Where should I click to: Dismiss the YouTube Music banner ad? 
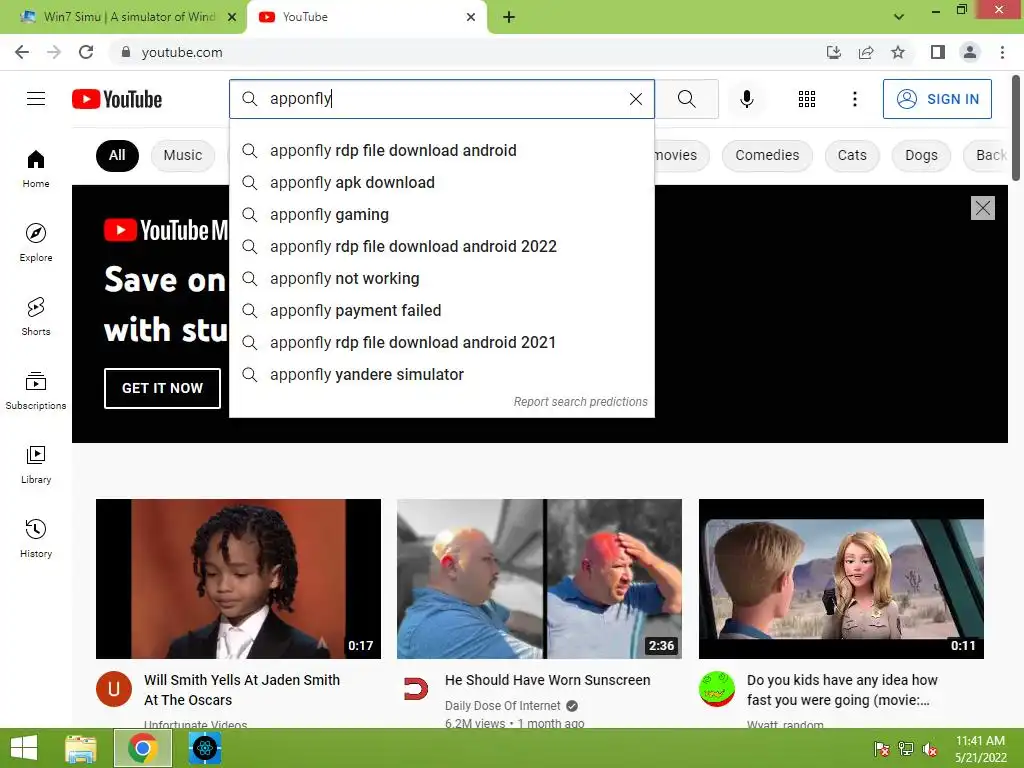982,208
